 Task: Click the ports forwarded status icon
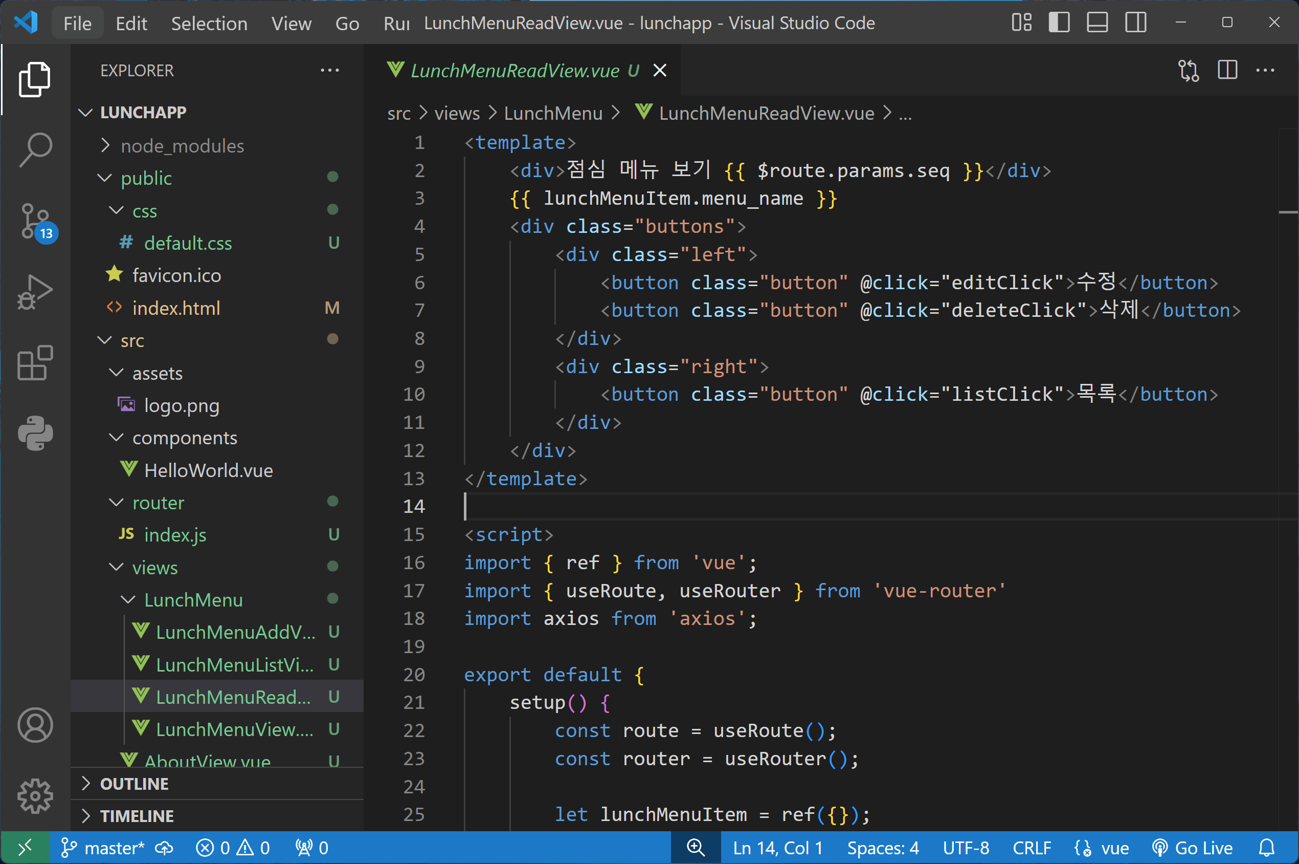[312, 848]
